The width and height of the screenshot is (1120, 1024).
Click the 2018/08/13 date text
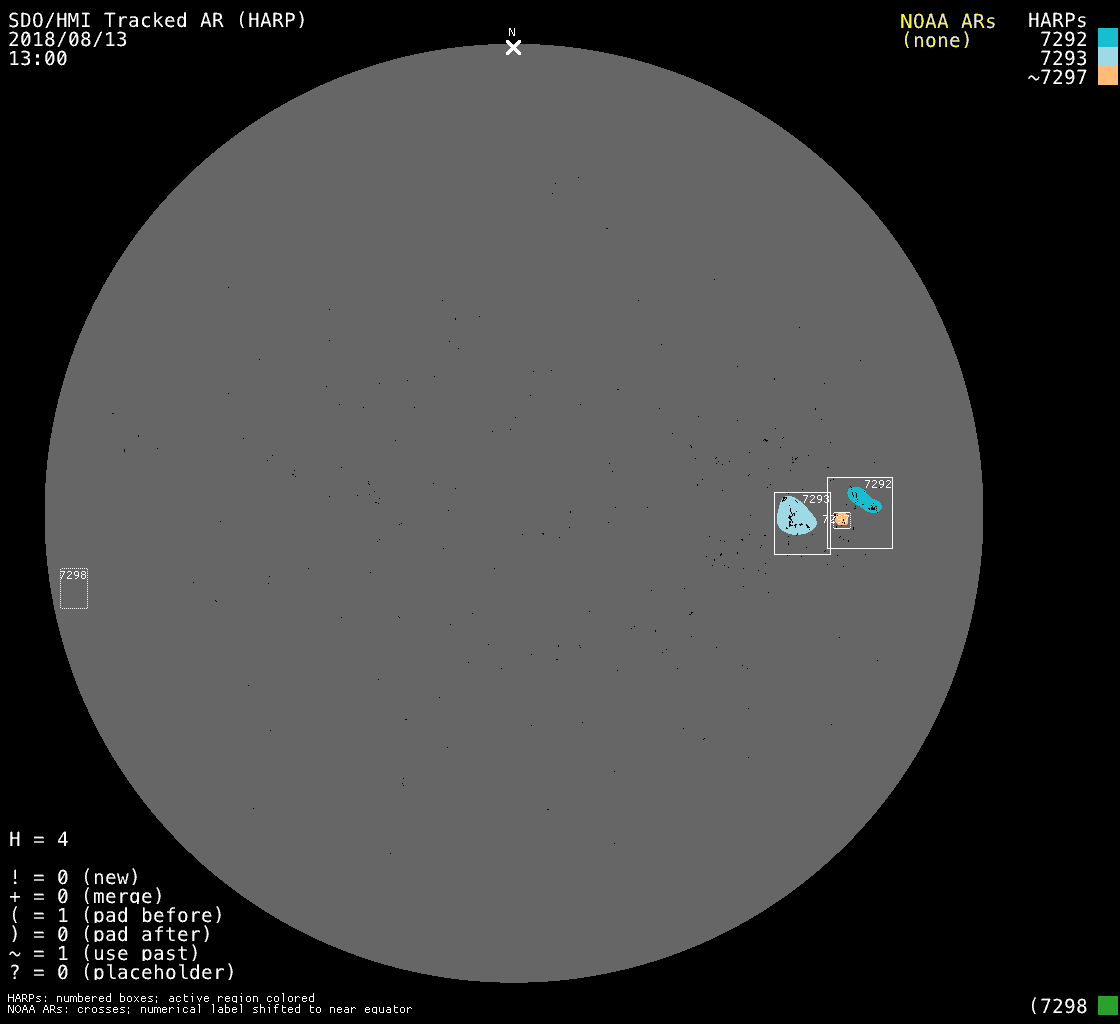tap(68, 40)
